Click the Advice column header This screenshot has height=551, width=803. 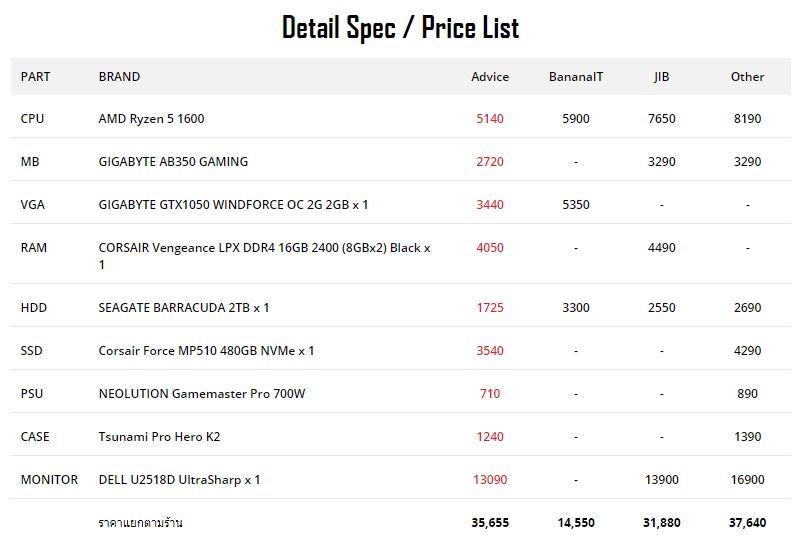[x=490, y=77]
